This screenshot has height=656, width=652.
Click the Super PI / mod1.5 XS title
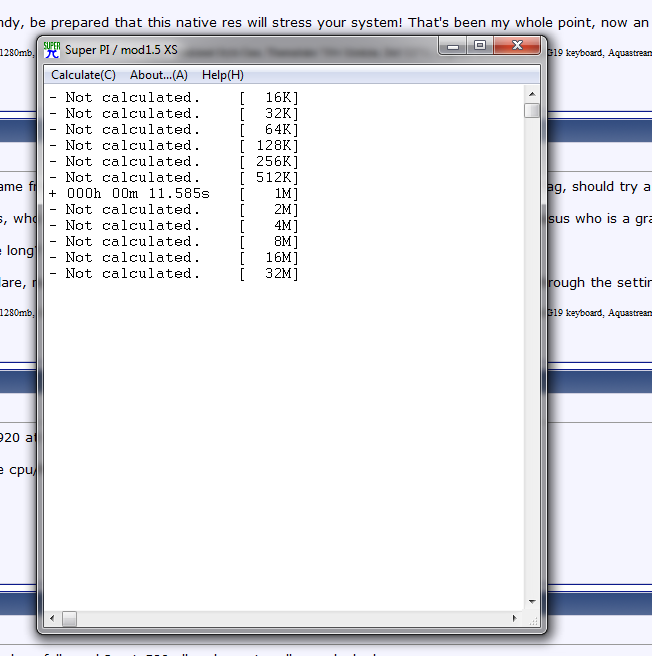pyautogui.click(x=121, y=50)
